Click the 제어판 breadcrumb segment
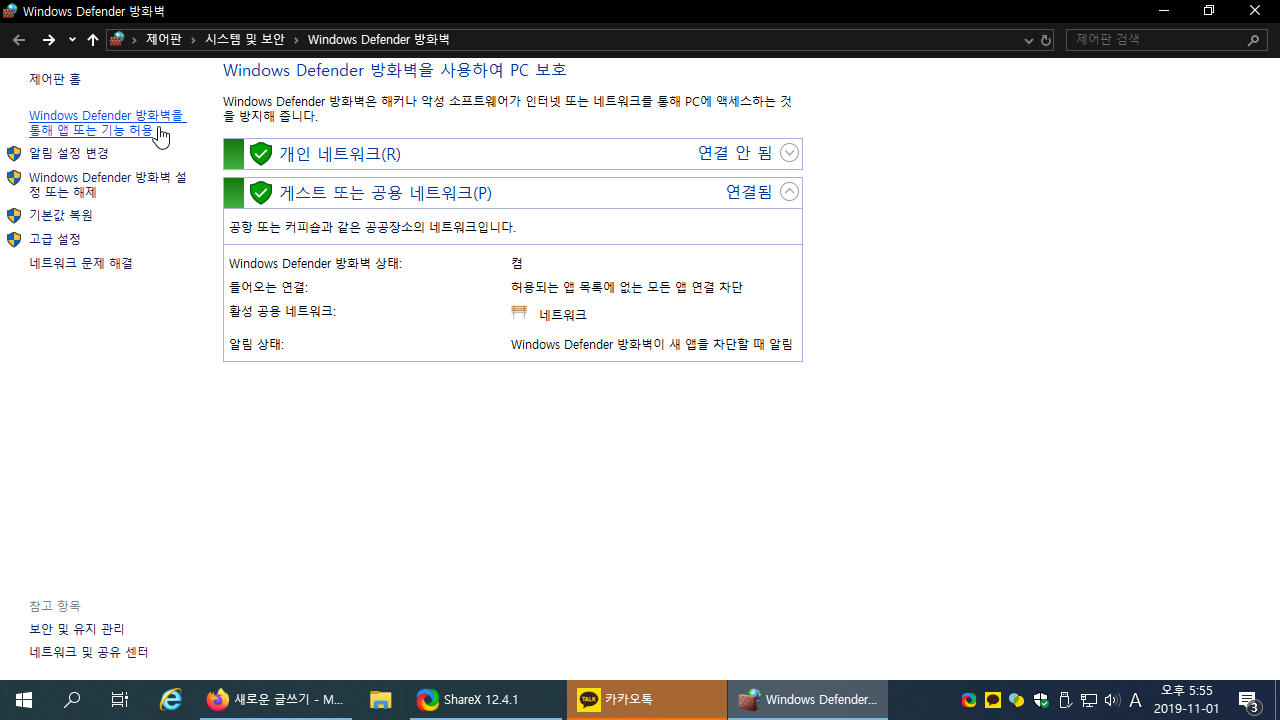The image size is (1280, 720). [164, 40]
